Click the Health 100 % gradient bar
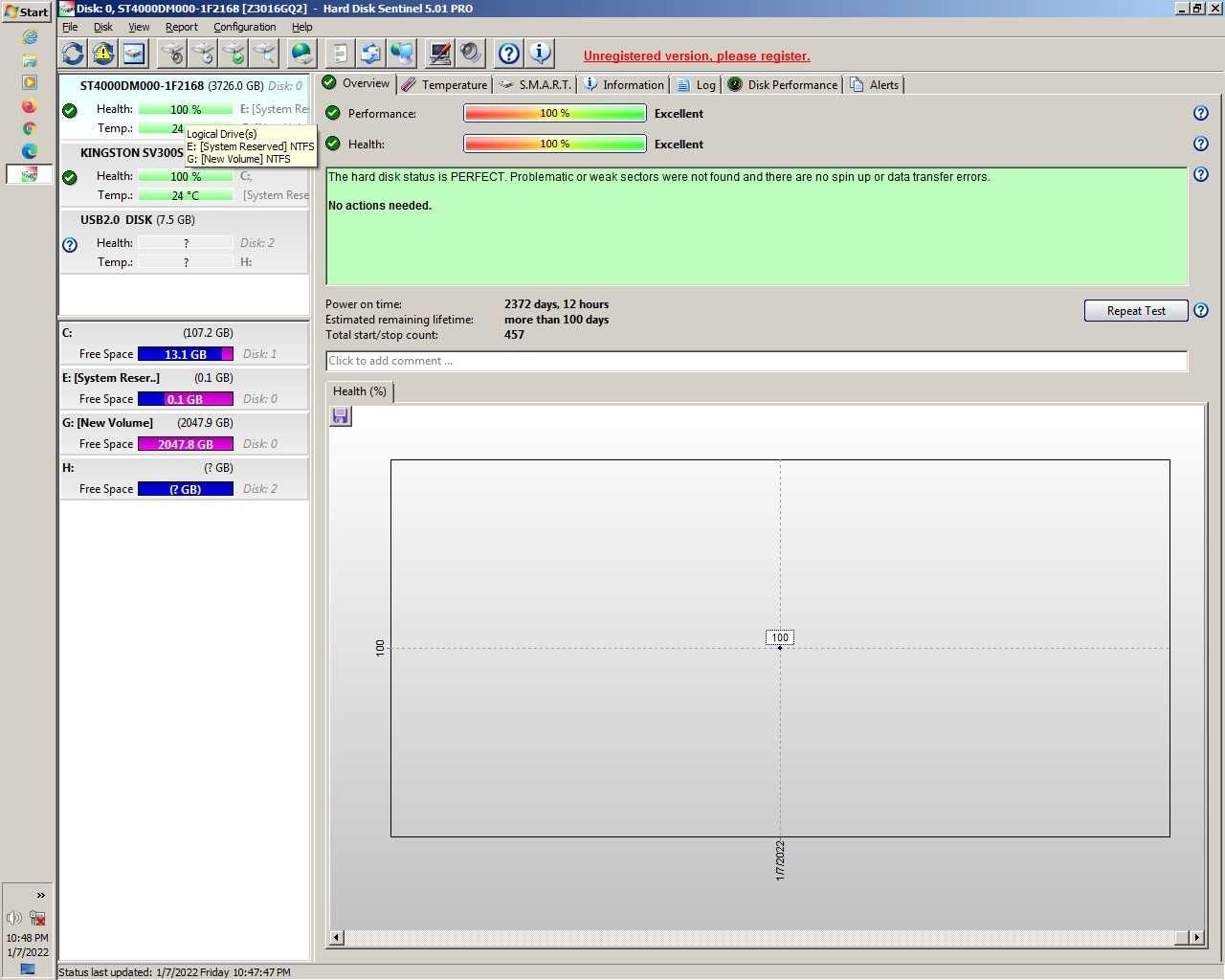 [555, 144]
